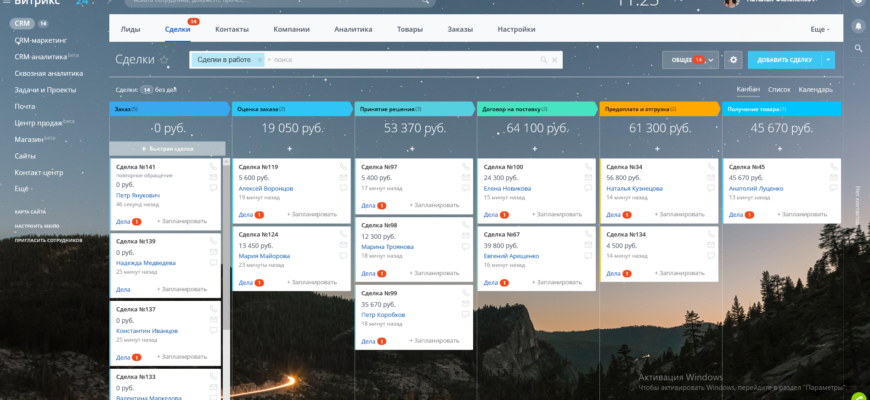Viewport: 870px width, 400px height.
Task: Open the notifications bell in right sidebar
Action: click(858, 26)
